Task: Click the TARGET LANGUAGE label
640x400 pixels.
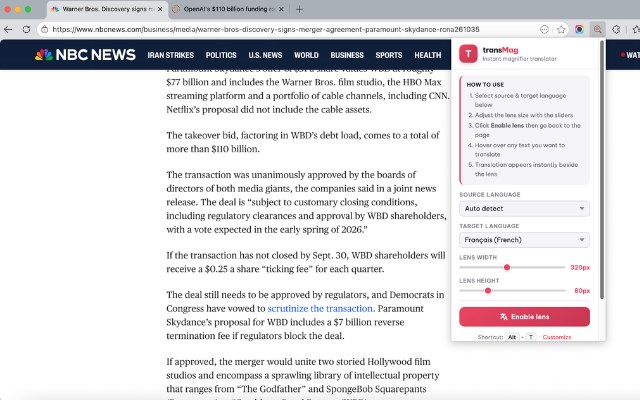Action: (489, 226)
